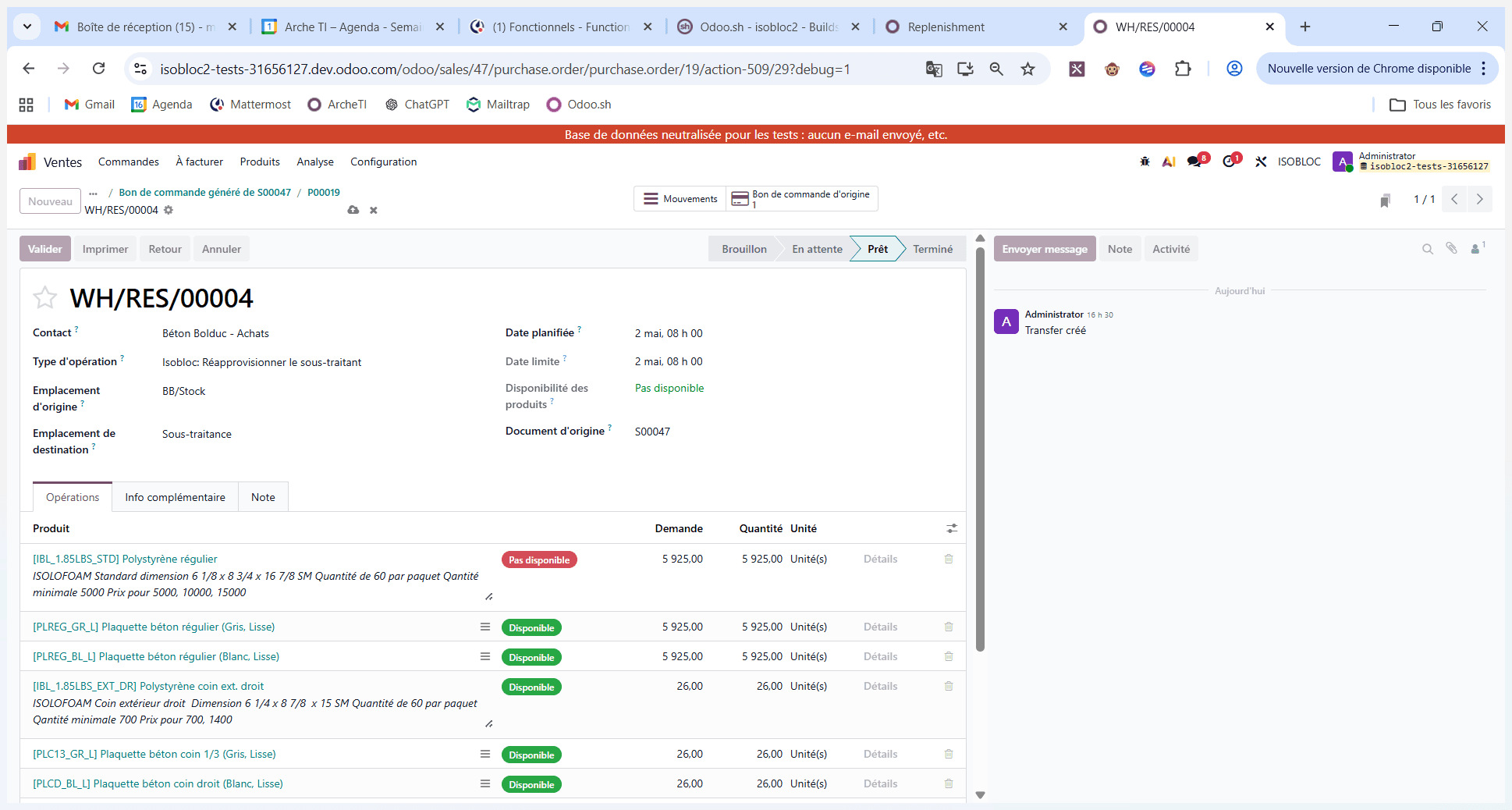This screenshot has height=810, width=1512.
Task: Show followers in the chatter panel
Action: click(x=1477, y=248)
